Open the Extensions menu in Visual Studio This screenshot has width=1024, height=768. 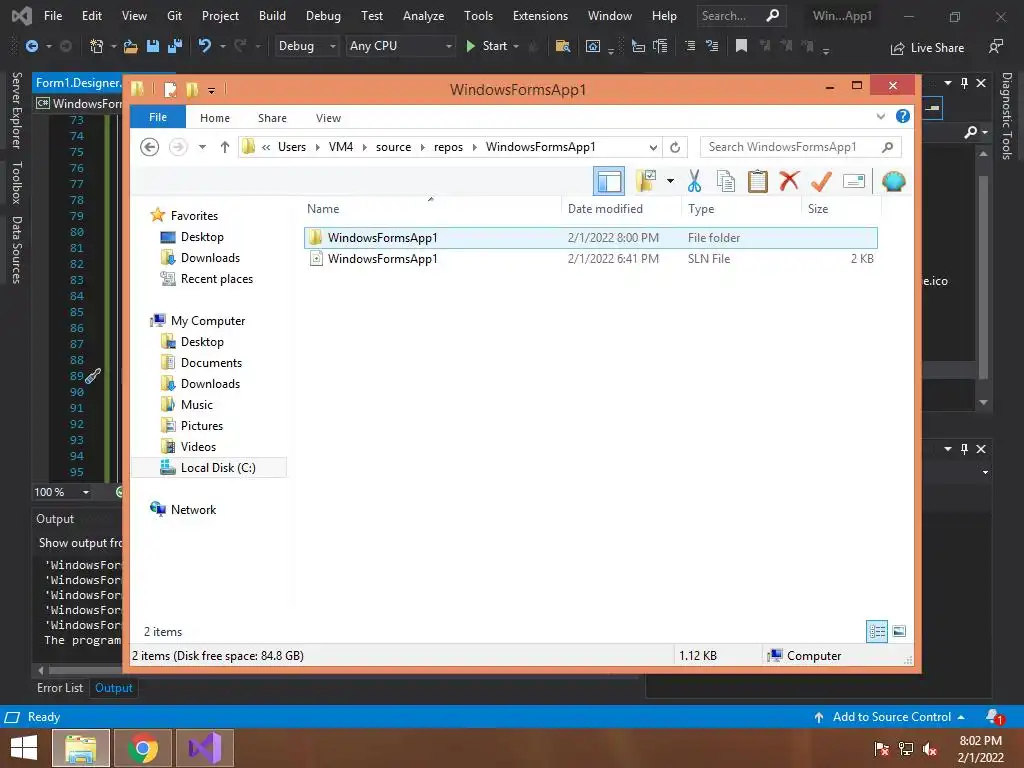pos(540,16)
